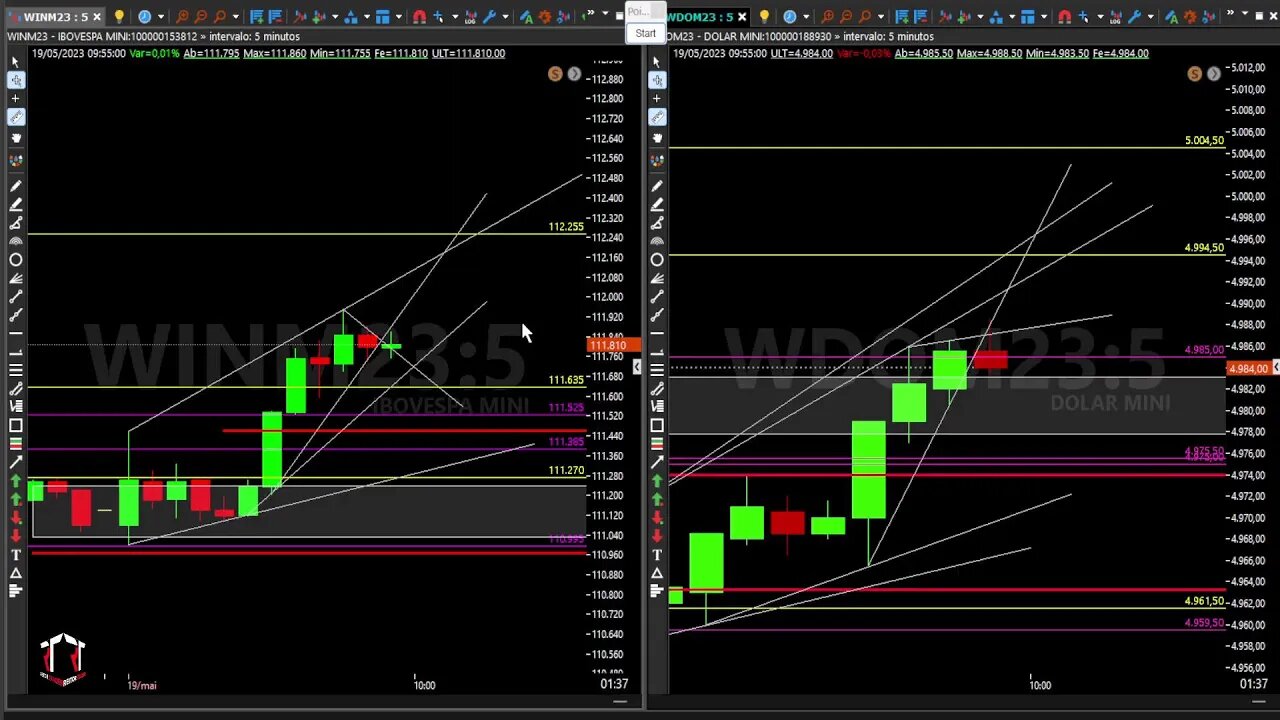Click the orange gear icon in WINM23 toolbar
1280x720 pixels.
point(545,17)
